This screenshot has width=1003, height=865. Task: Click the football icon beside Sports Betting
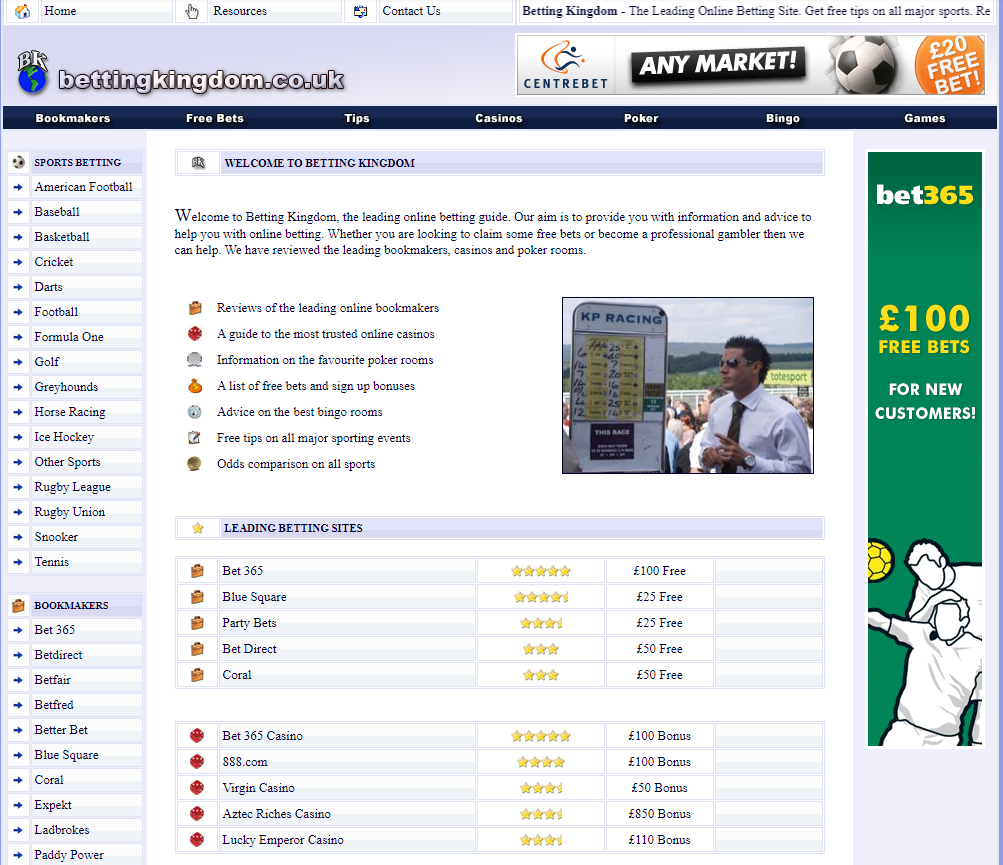pyautogui.click(x=19, y=163)
